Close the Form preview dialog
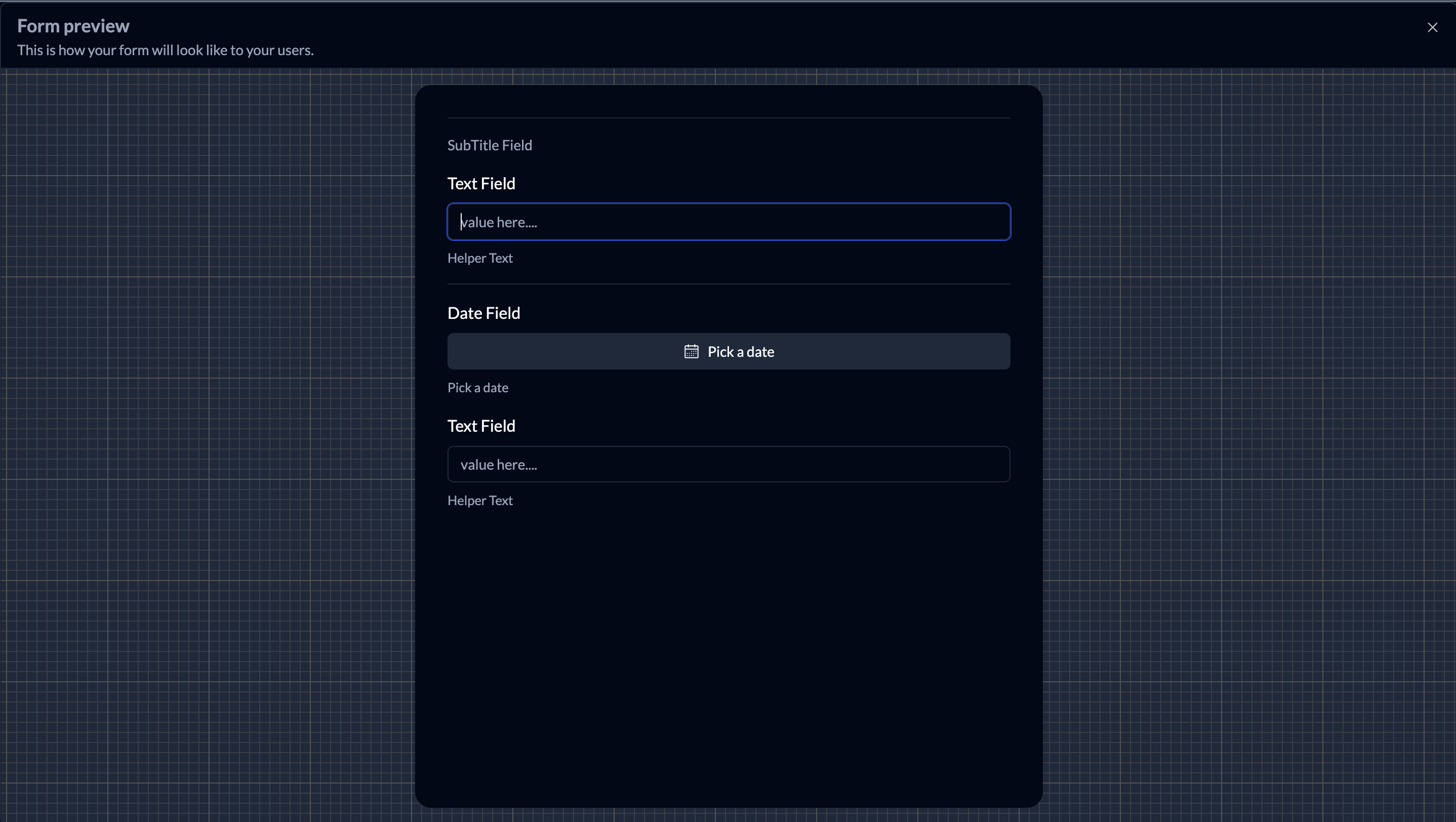Image resolution: width=1456 pixels, height=822 pixels. [x=1432, y=27]
